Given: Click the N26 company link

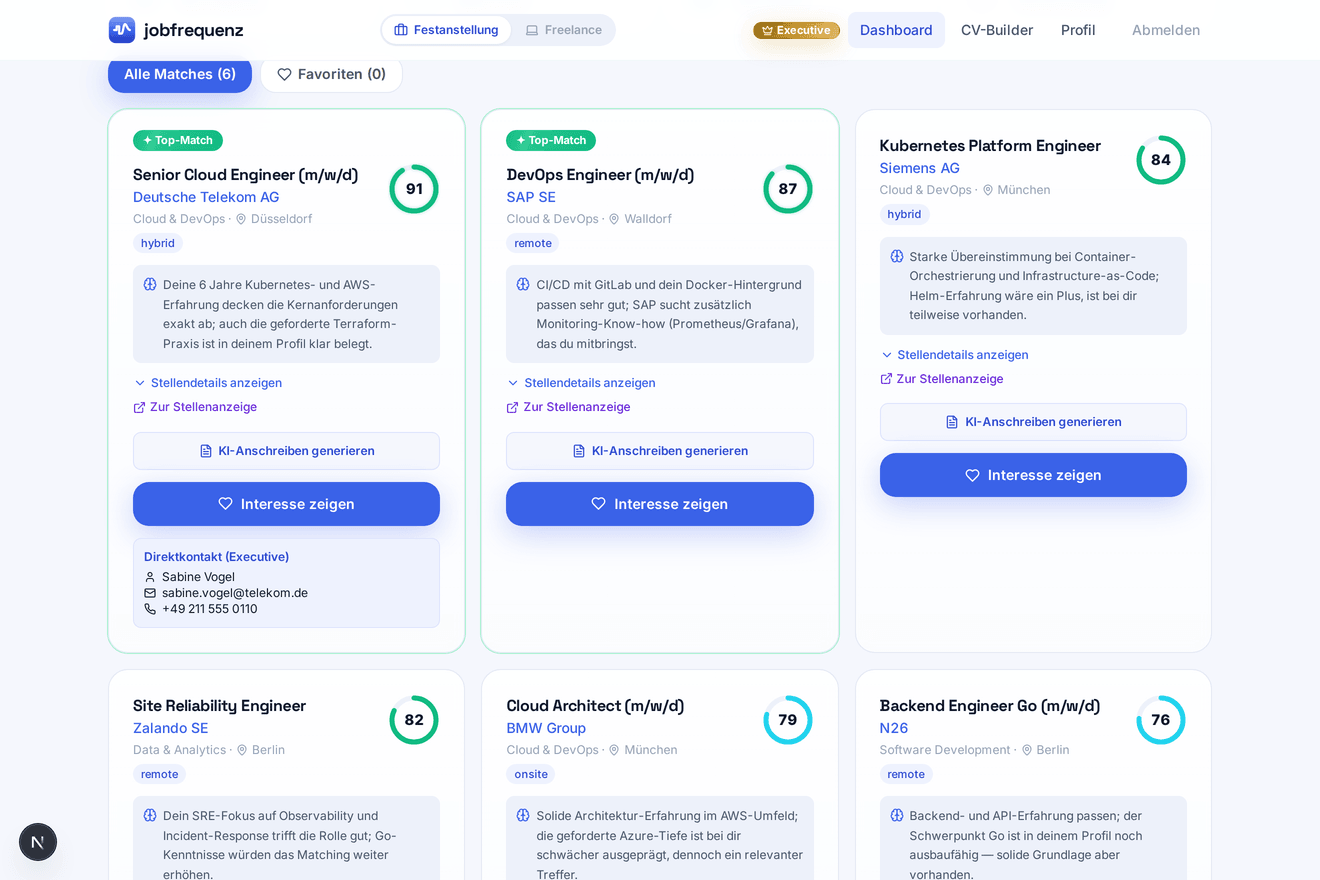Looking at the screenshot, I should pos(894,728).
